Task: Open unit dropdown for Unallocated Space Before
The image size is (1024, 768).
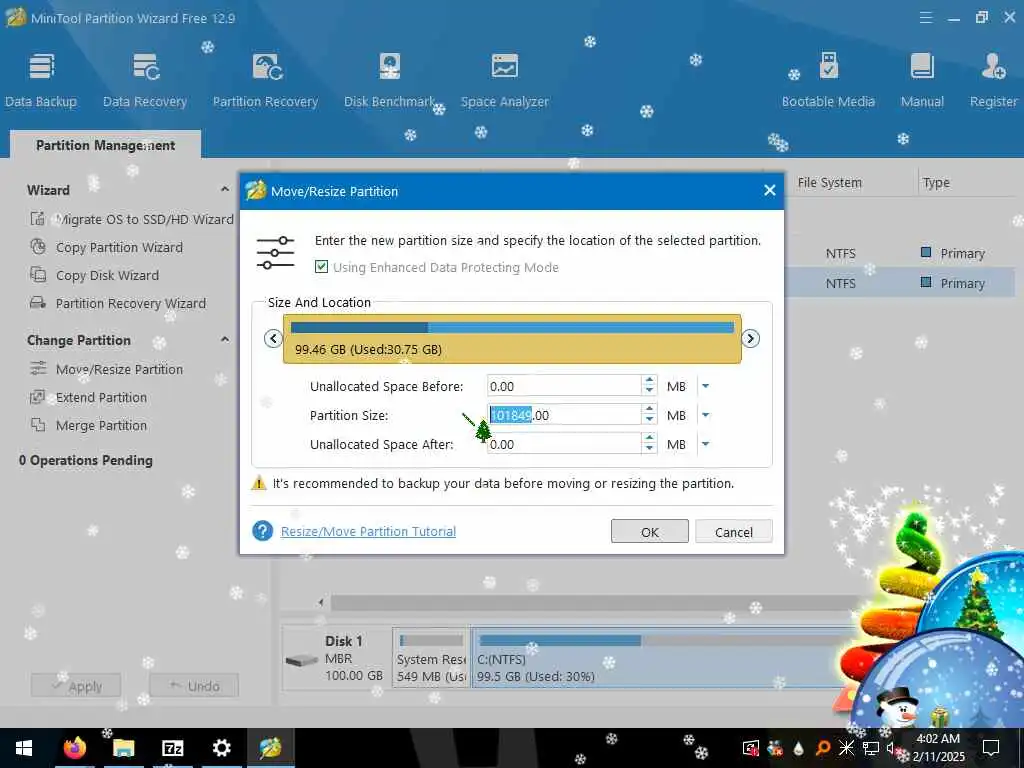Action: [705, 387]
